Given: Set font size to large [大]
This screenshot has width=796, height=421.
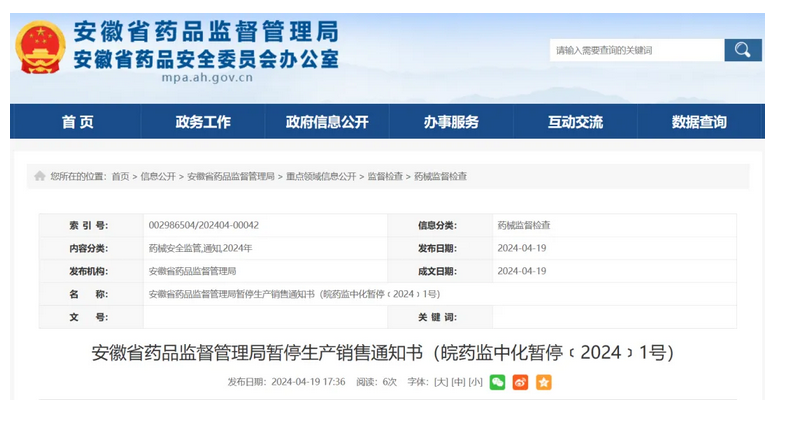Looking at the screenshot, I should (441, 382).
